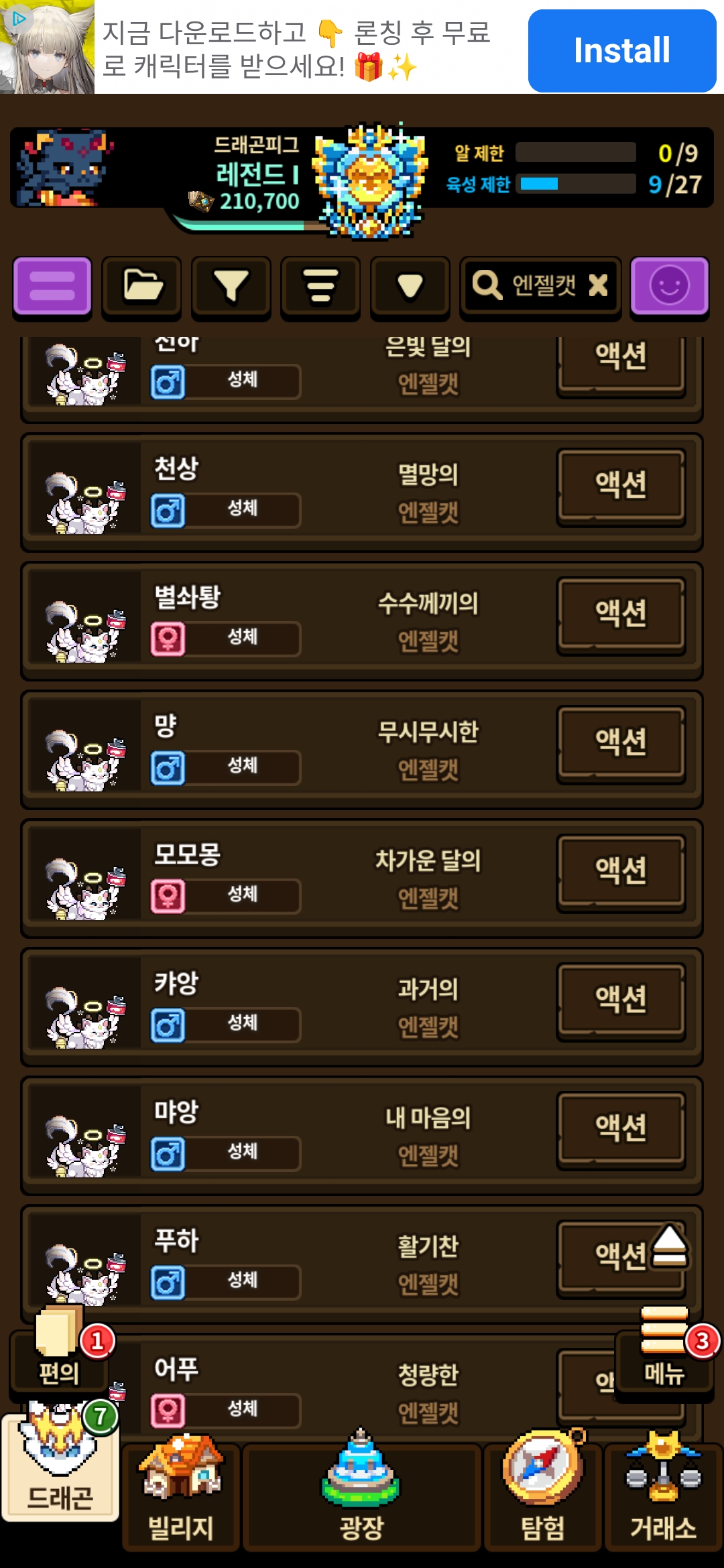Image resolution: width=724 pixels, height=1568 pixels.
Task: Toggle the male gender icon of 캬앙
Action: pos(168,1025)
